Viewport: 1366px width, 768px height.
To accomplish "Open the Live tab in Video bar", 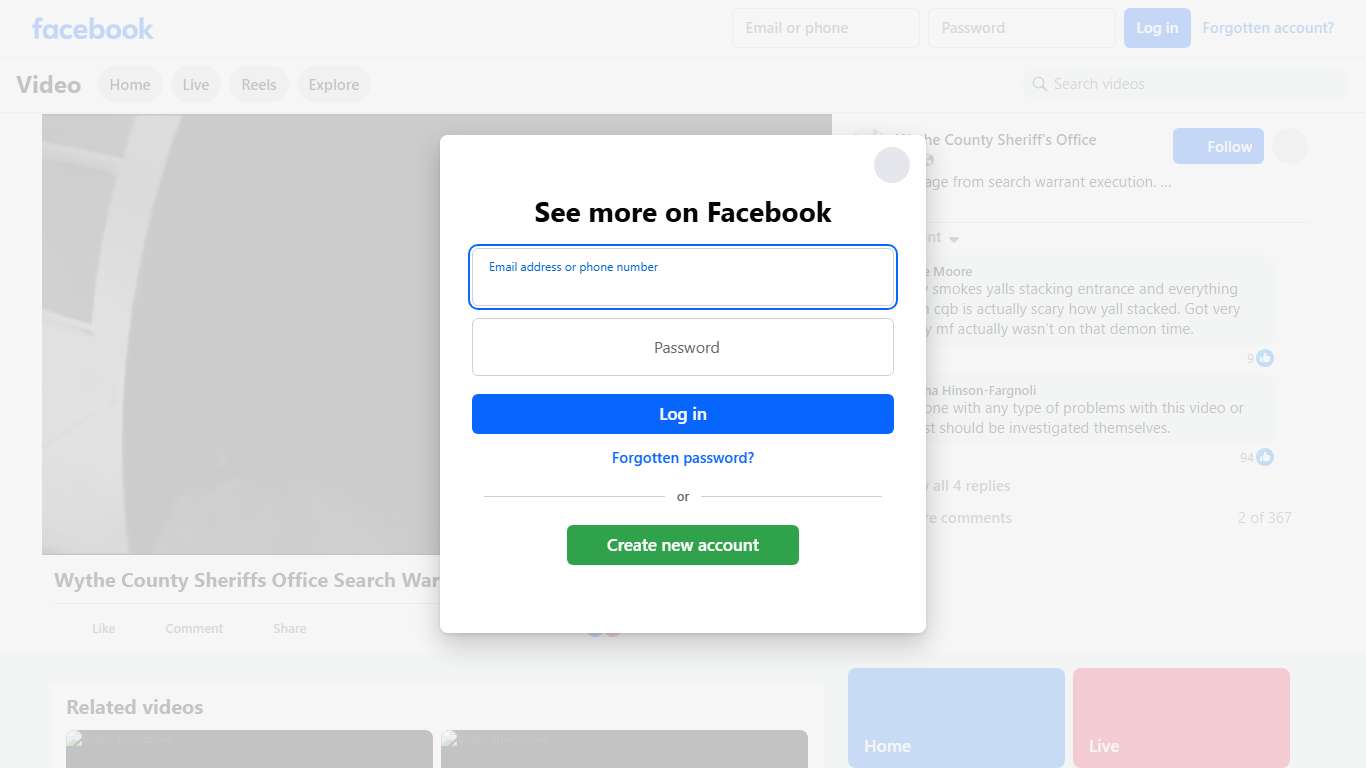I will [196, 85].
